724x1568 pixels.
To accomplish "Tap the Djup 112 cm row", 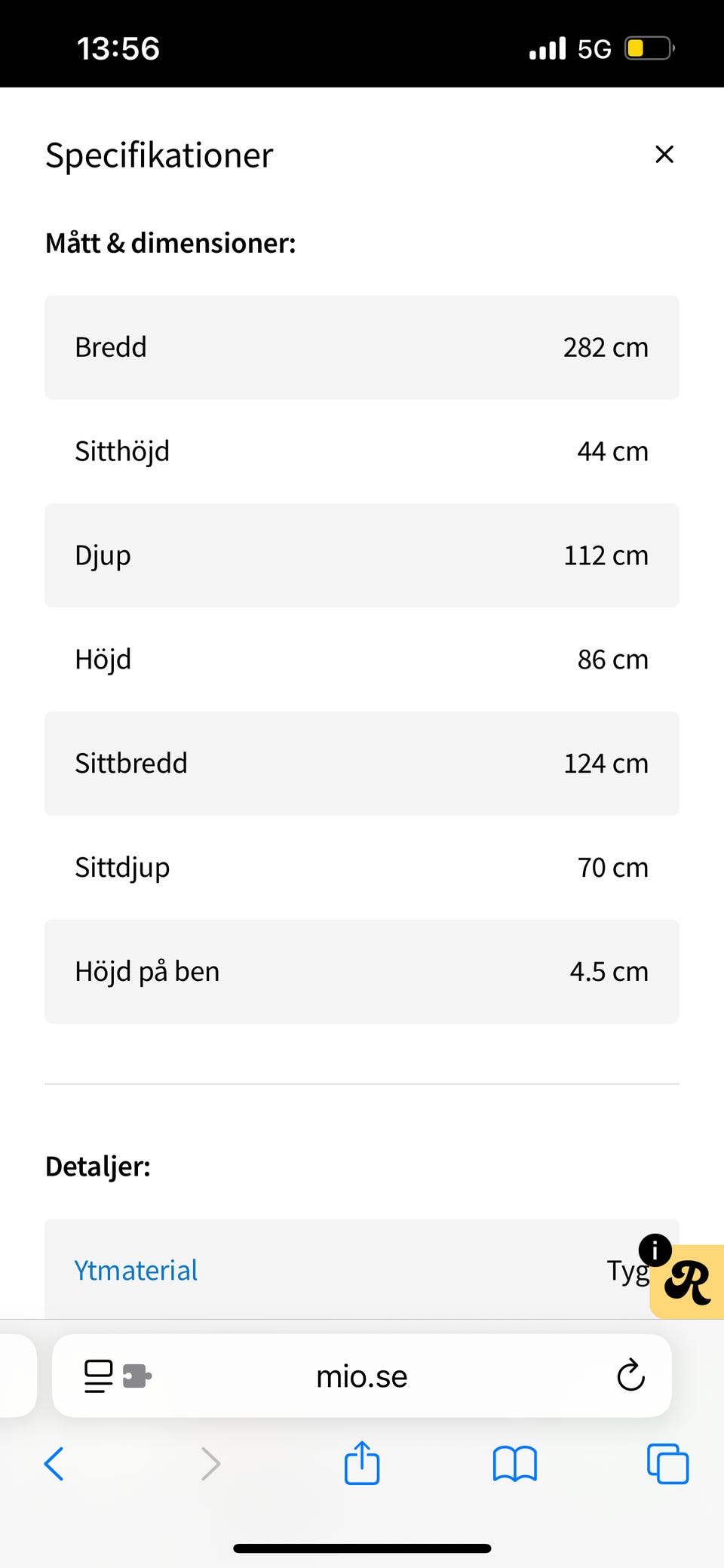I will pos(362,555).
